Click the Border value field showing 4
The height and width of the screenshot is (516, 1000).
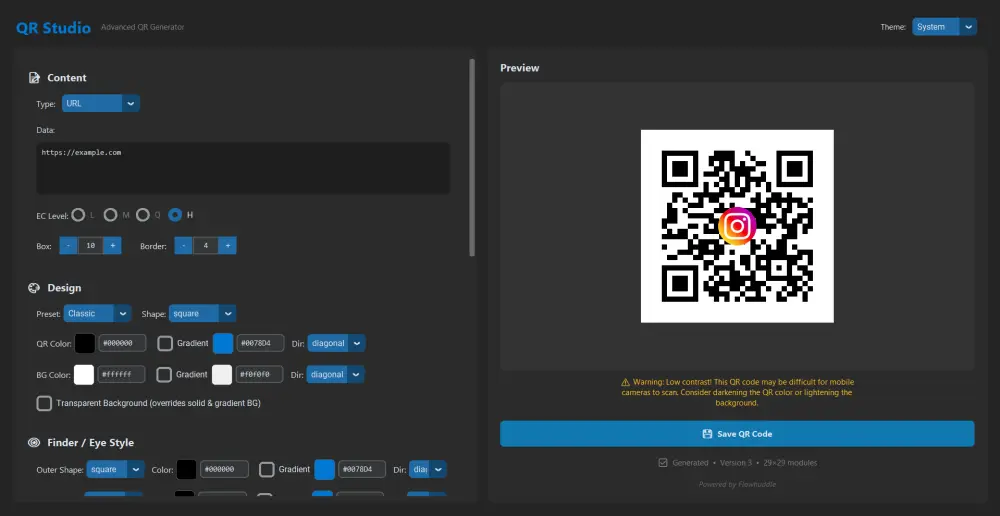205,246
